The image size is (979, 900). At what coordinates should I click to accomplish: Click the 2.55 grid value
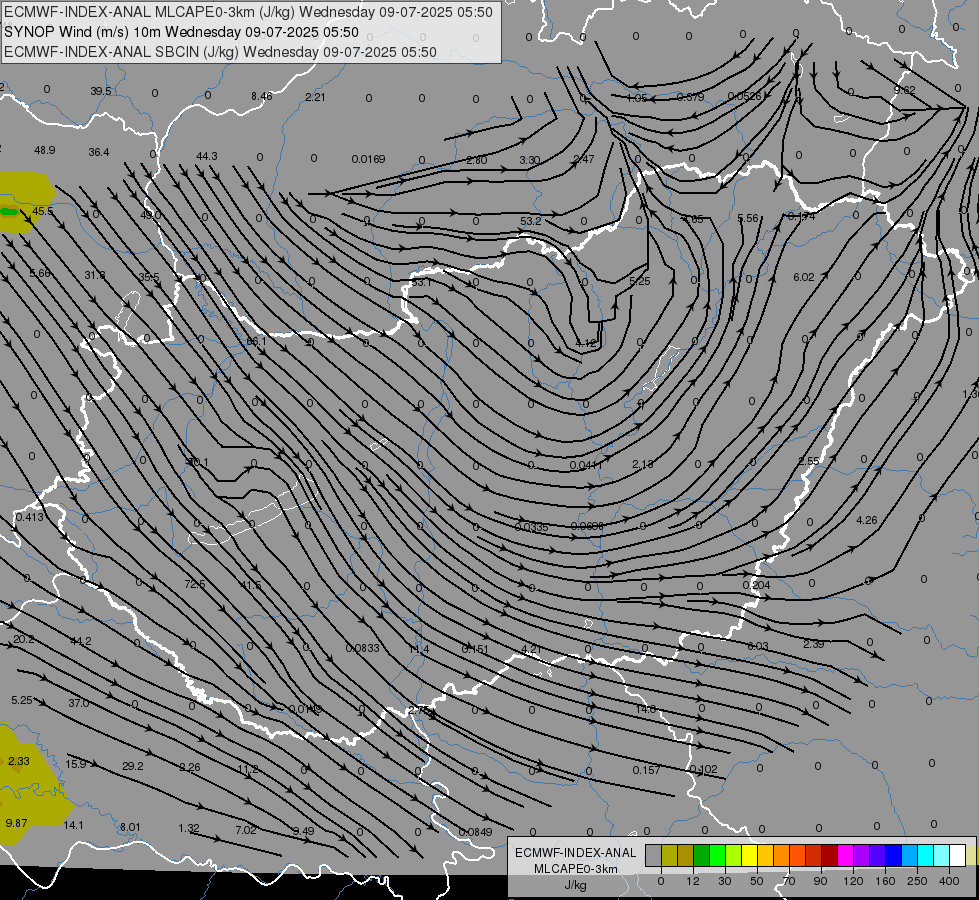click(809, 461)
